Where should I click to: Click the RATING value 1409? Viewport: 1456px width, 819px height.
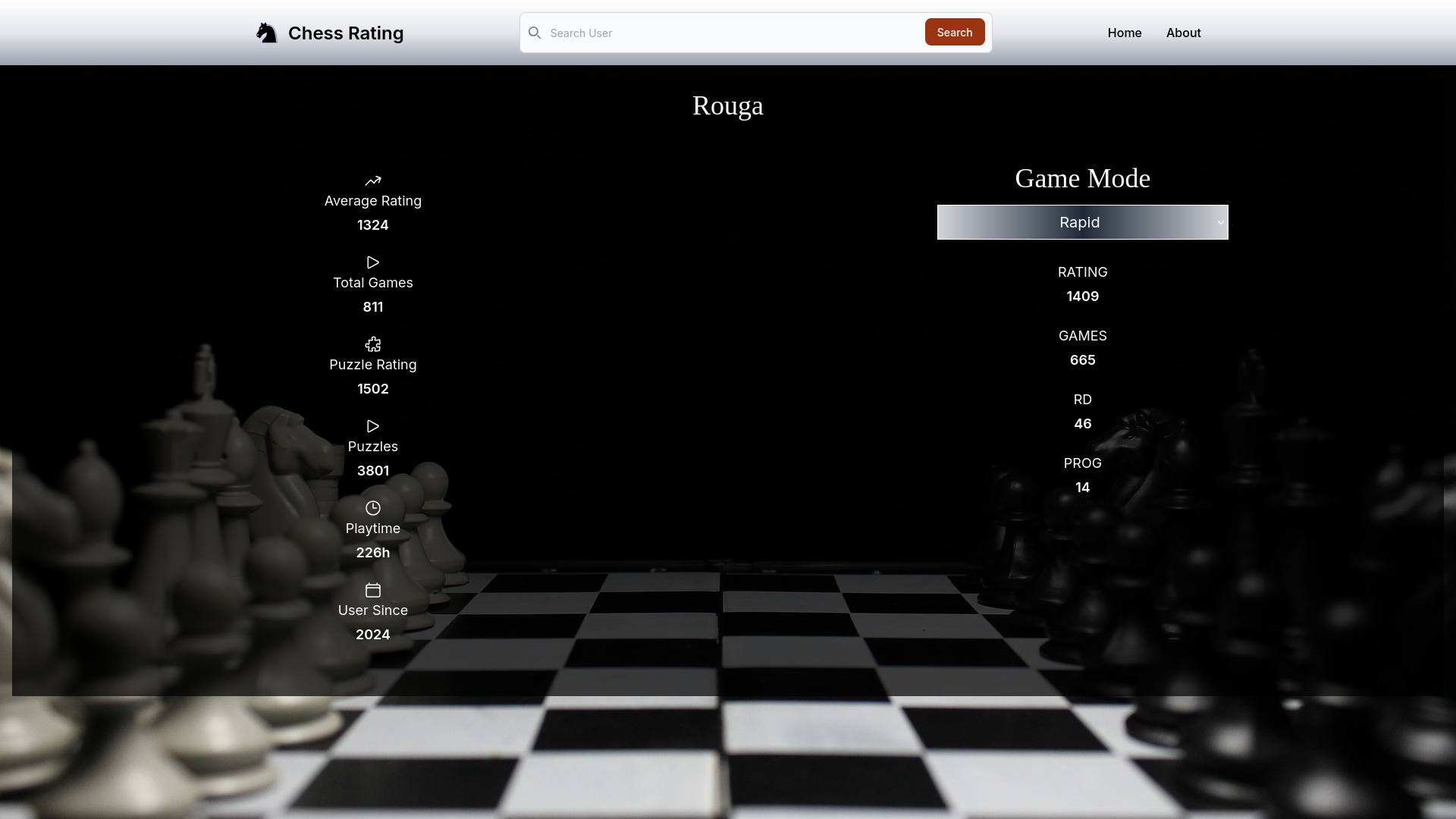click(x=1082, y=296)
